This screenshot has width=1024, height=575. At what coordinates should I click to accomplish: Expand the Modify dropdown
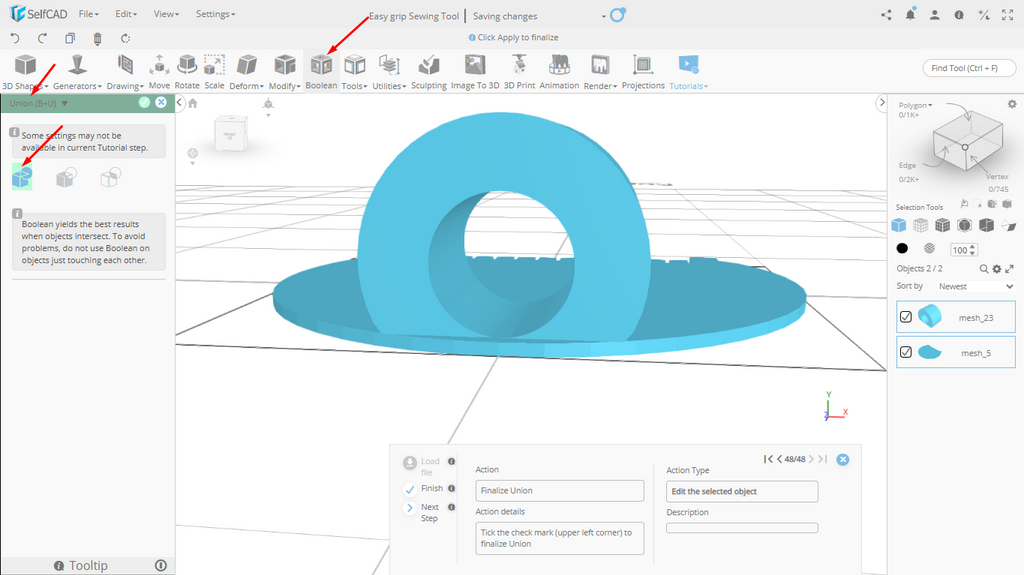point(285,72)
